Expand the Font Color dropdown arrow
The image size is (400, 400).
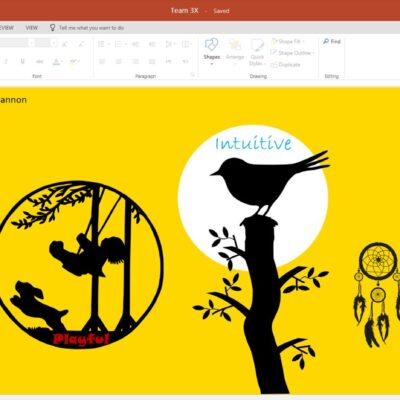click(x=62, y=62)
